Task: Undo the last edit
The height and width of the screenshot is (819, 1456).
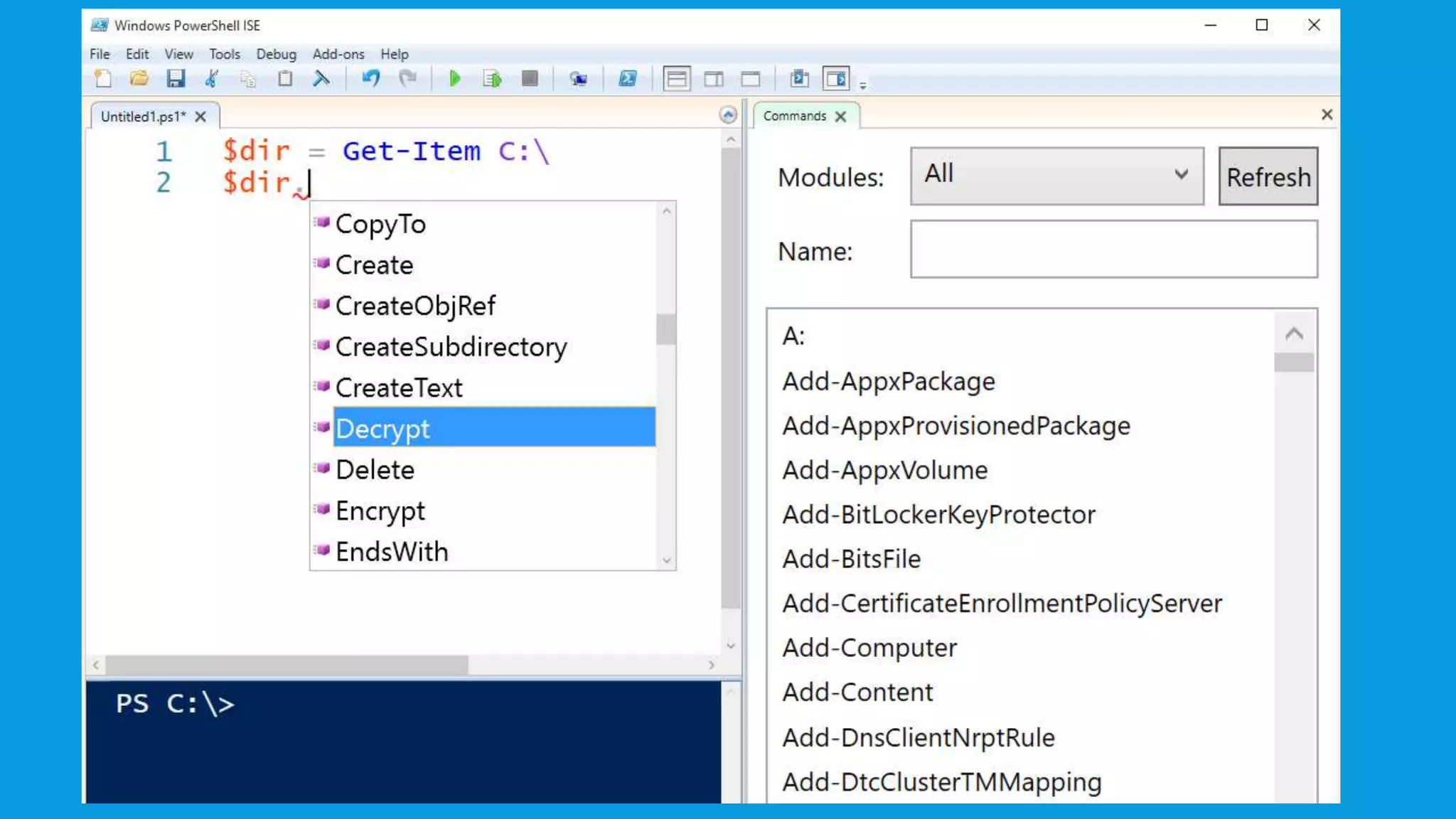Action: pyautogui.click(x=370, y=79)
